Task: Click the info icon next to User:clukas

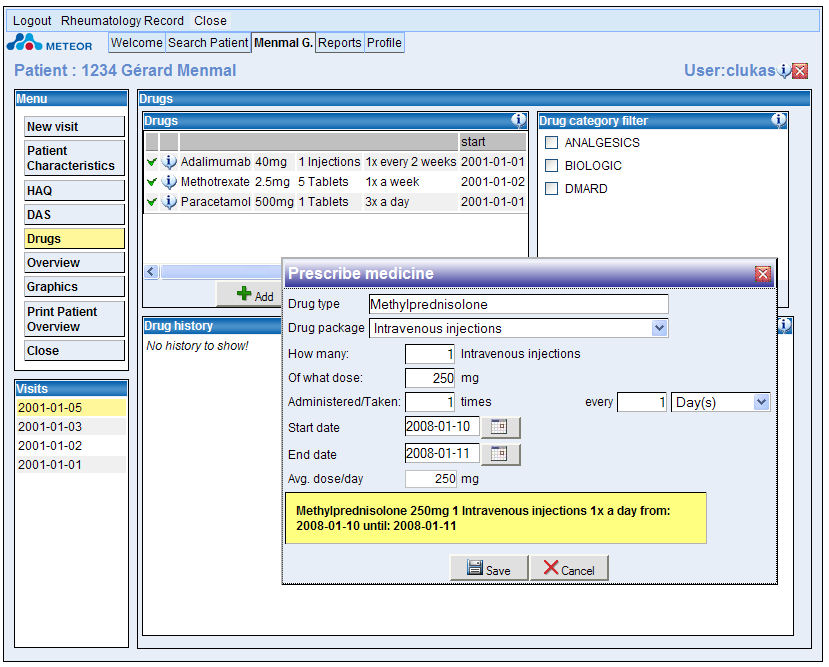Action: (x=785, y=70)
